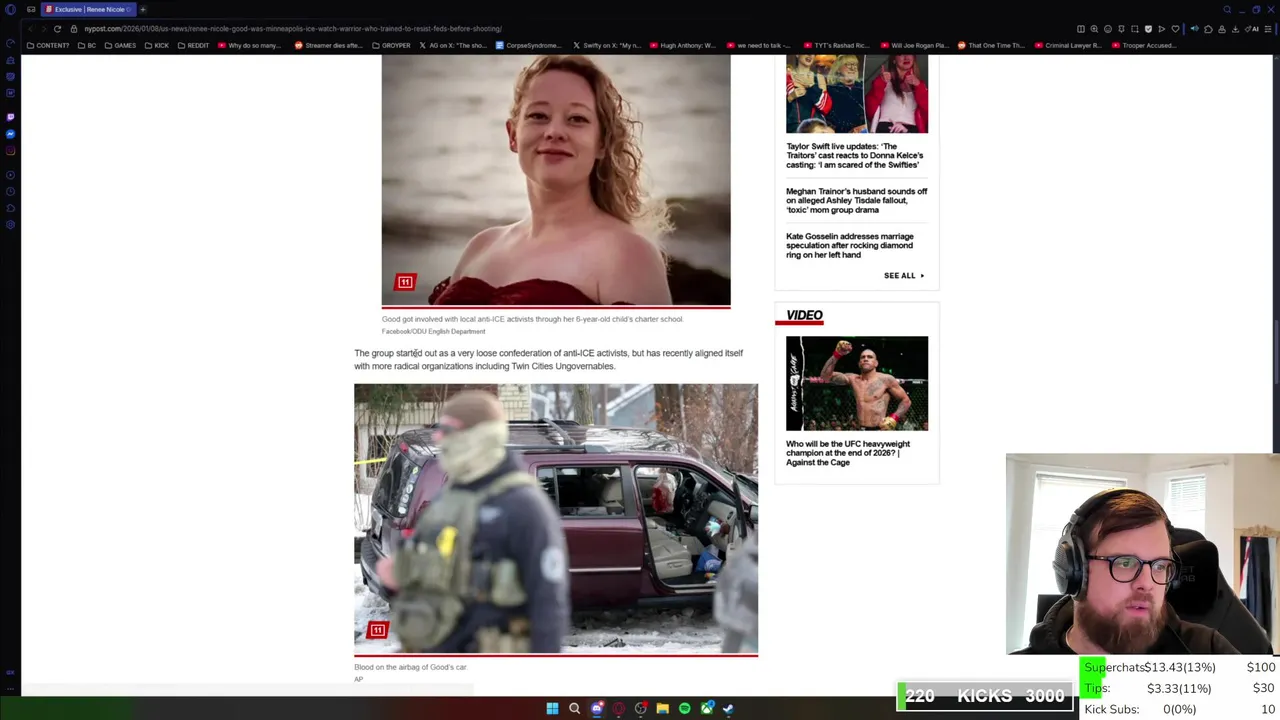Open Spotify from the taskbar
Viewport: 1280px width, 720px height.
point(684,708)
